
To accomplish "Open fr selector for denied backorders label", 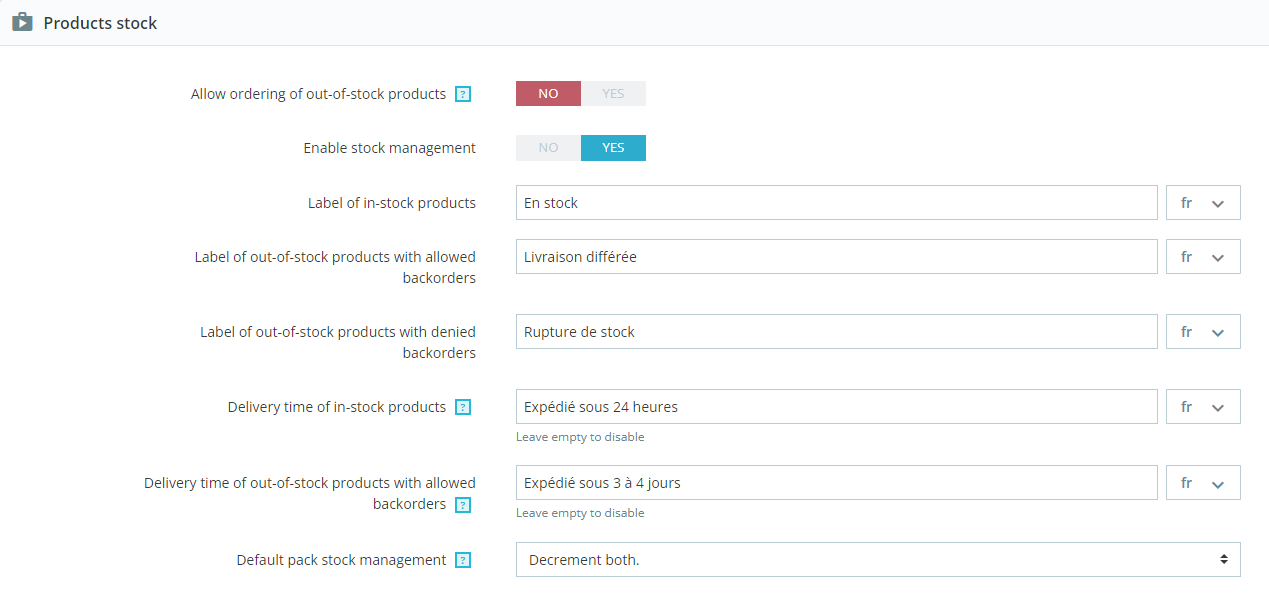I will [x=1202, y=331].
